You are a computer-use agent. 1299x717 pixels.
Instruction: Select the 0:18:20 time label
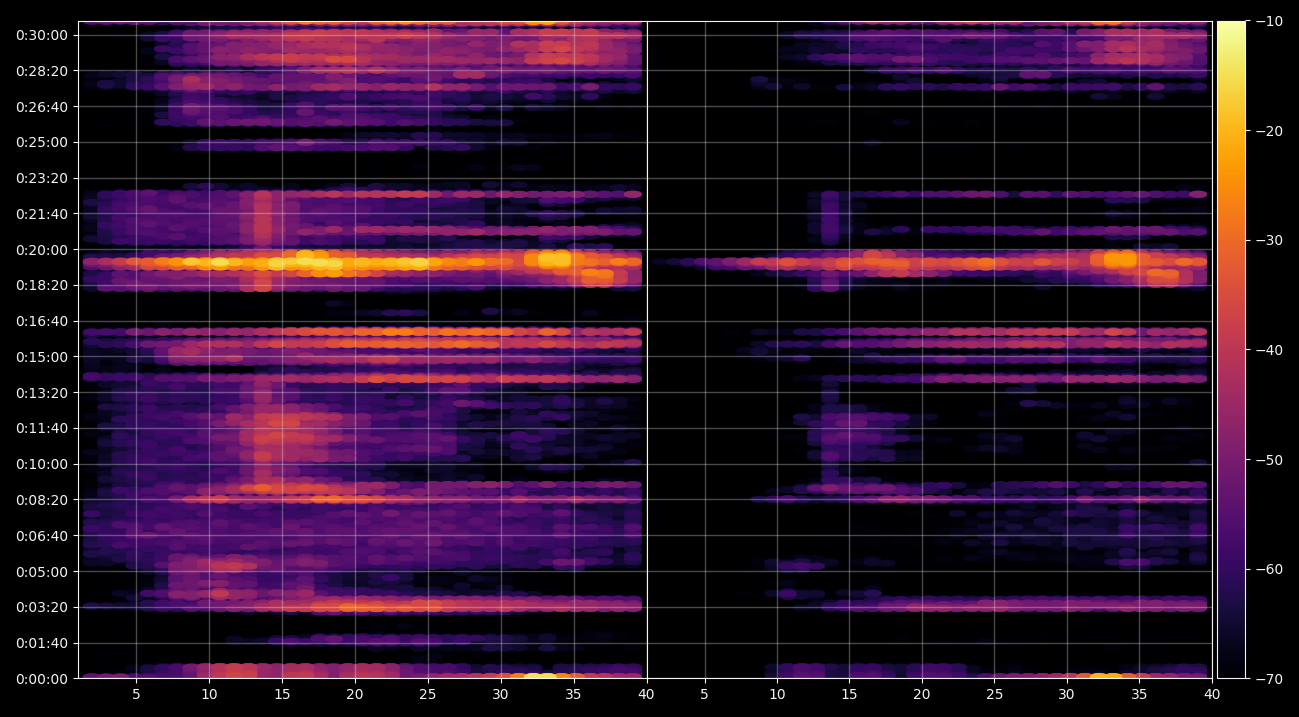click(x=41, y=285)
